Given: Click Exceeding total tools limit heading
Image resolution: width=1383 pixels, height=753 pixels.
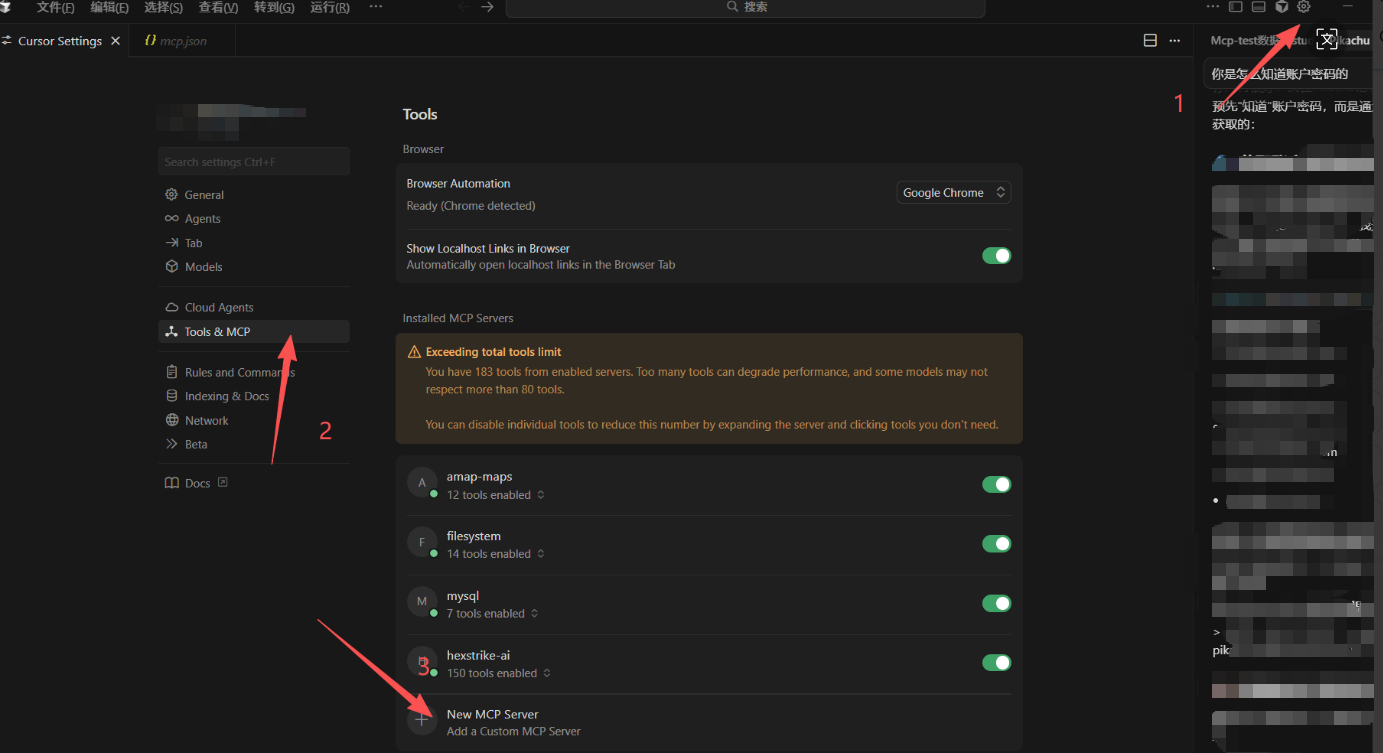Looking at the screenshot, I should tap(493, 352).
